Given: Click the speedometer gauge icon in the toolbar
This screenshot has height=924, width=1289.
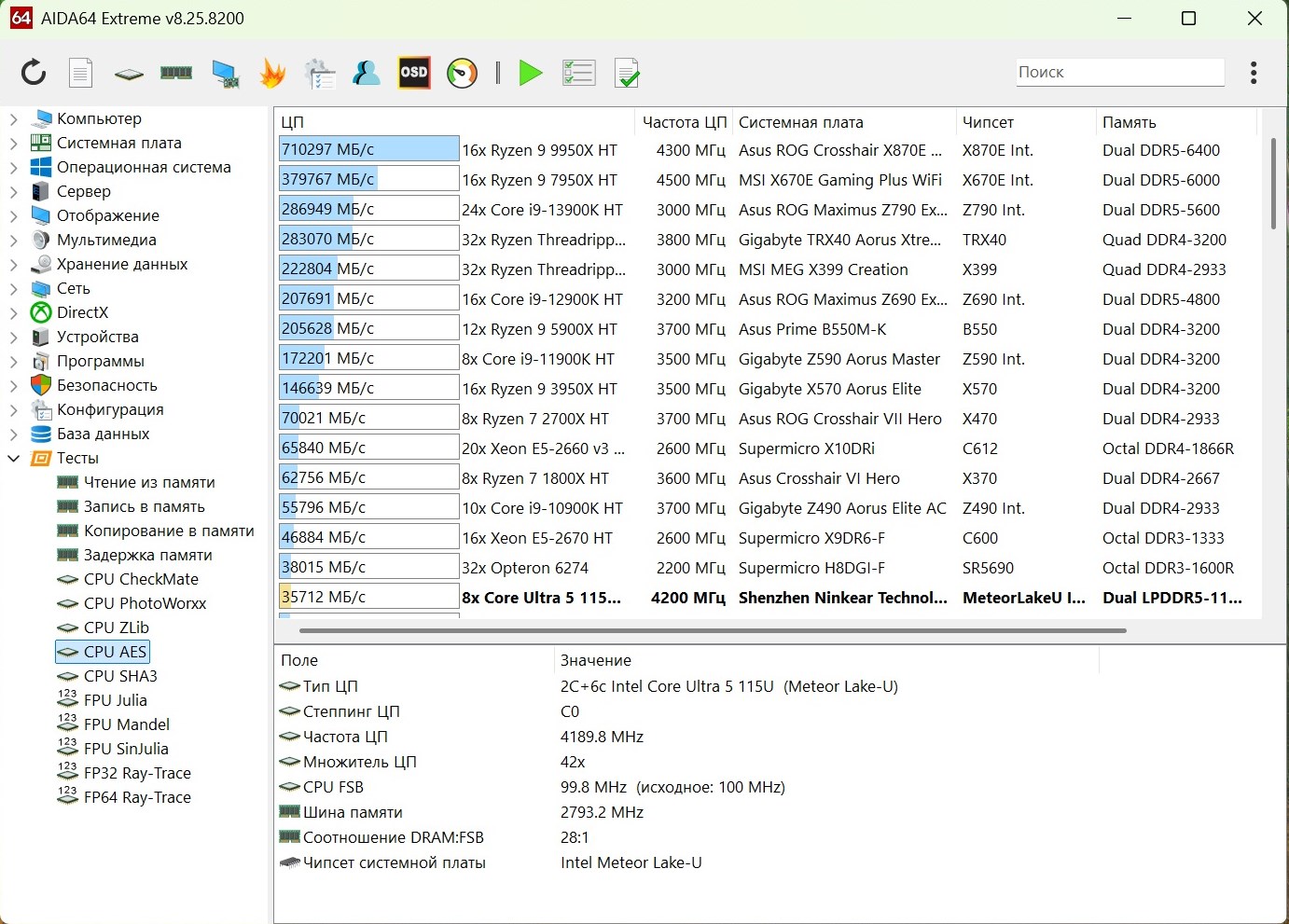Looking at the screenshot, I should pos(462,73).
